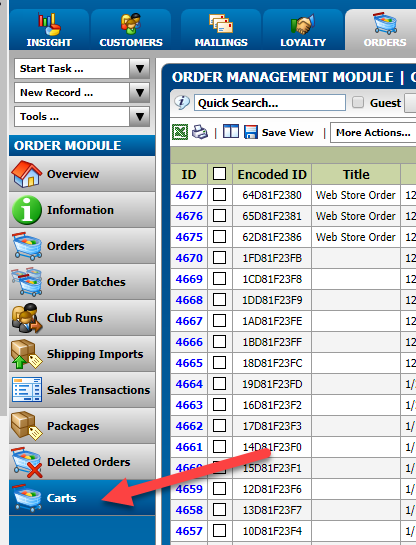Click encoded ID 17D81F23F3

click(x=272, y=426)
